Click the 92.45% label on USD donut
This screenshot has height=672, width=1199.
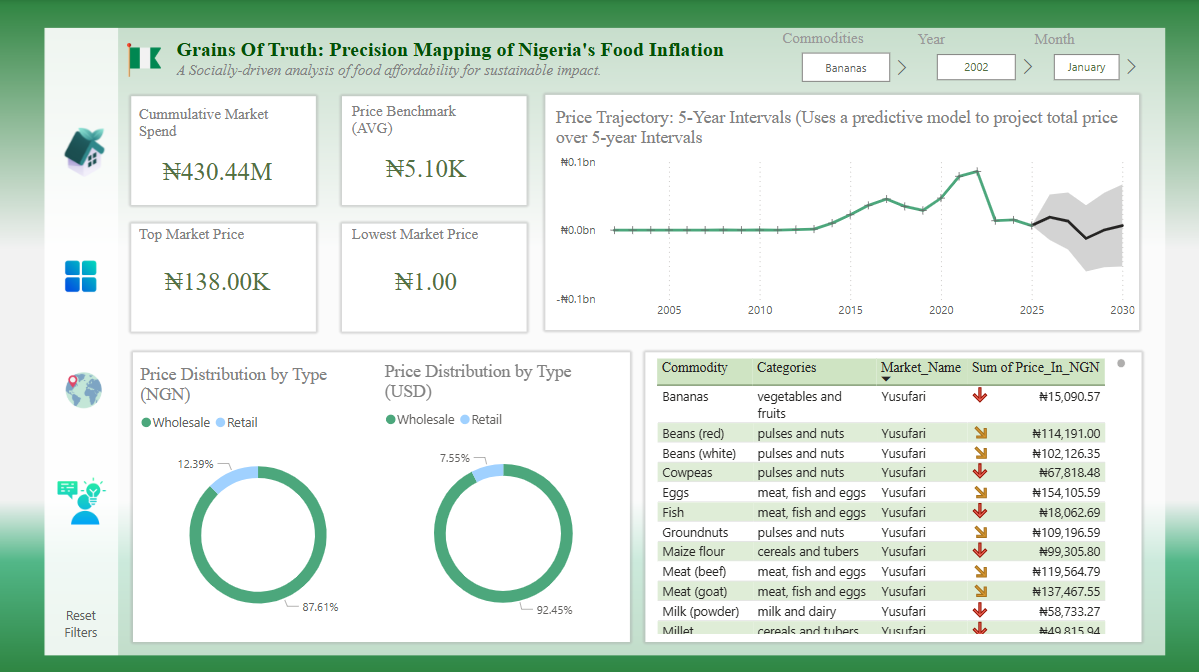click(x=554, y=610)
